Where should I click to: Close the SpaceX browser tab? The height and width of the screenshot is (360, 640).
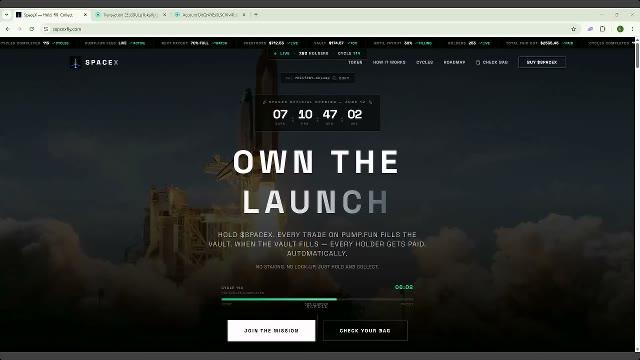coord(85,15)
